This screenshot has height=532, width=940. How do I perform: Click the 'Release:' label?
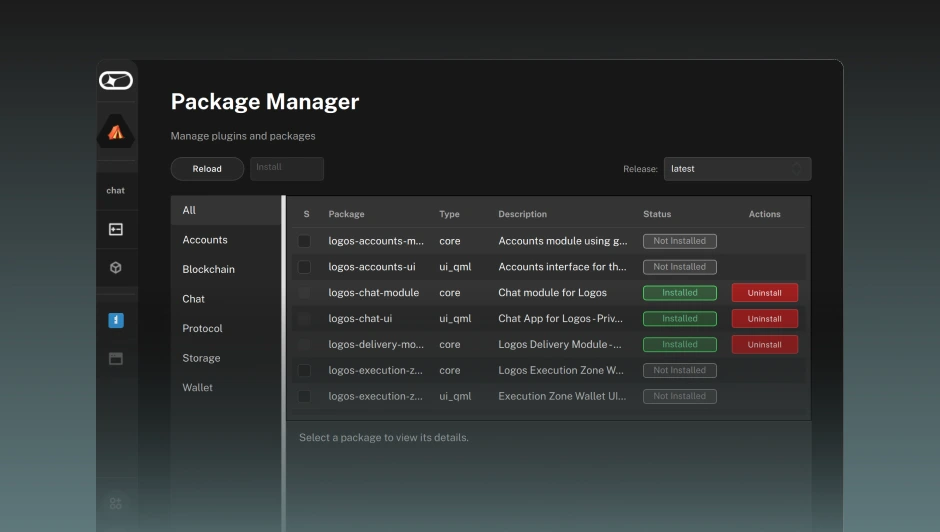(640, 169)
